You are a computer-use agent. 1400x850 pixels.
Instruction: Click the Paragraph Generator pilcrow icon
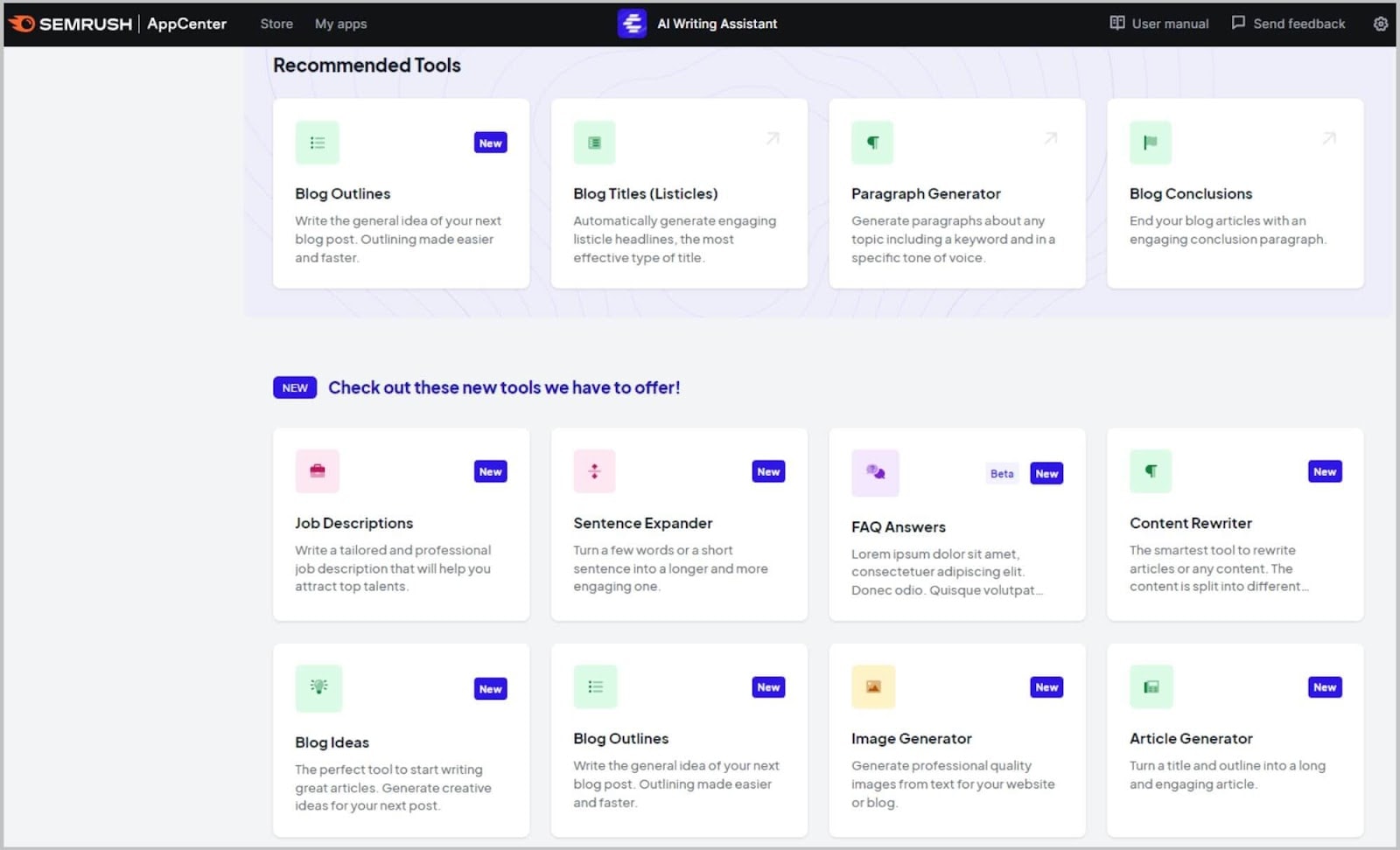(x=871, y=142)
